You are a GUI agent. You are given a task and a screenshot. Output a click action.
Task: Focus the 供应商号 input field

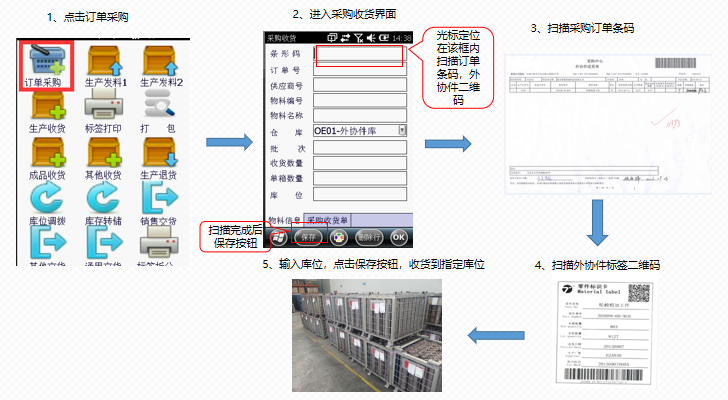[x=360, y=85]
